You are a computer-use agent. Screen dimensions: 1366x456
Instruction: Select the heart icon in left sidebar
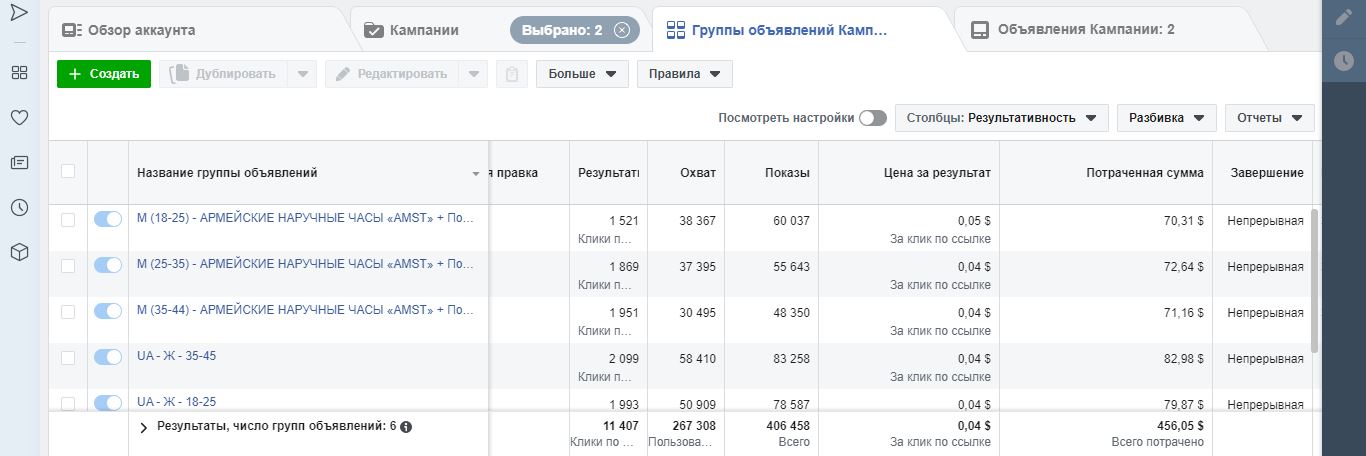pyautogui.click(x=19, y=117)
